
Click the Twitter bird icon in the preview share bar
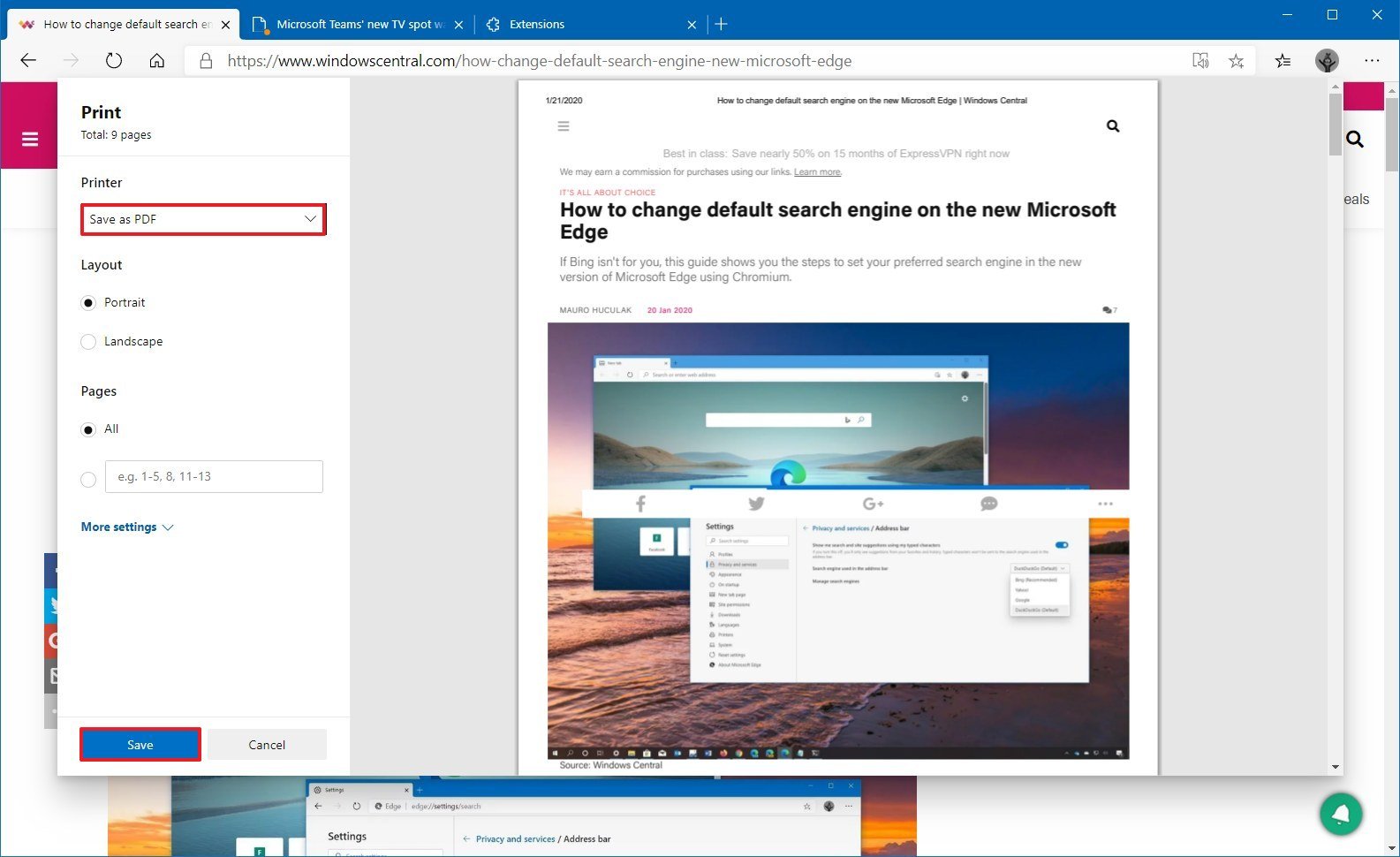[x=756, y=504]
